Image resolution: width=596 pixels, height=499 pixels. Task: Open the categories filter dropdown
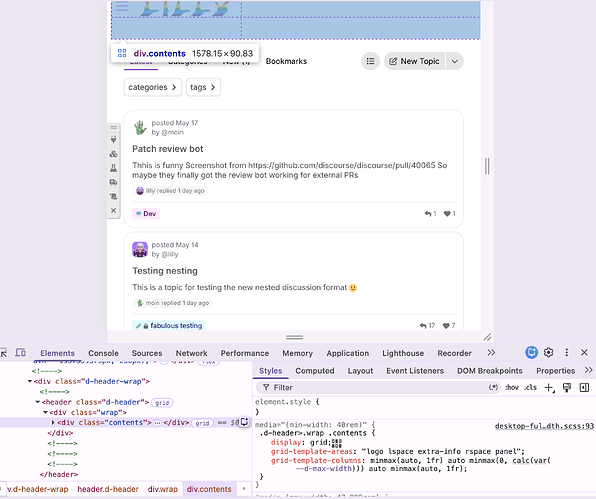tap(153, 87)
